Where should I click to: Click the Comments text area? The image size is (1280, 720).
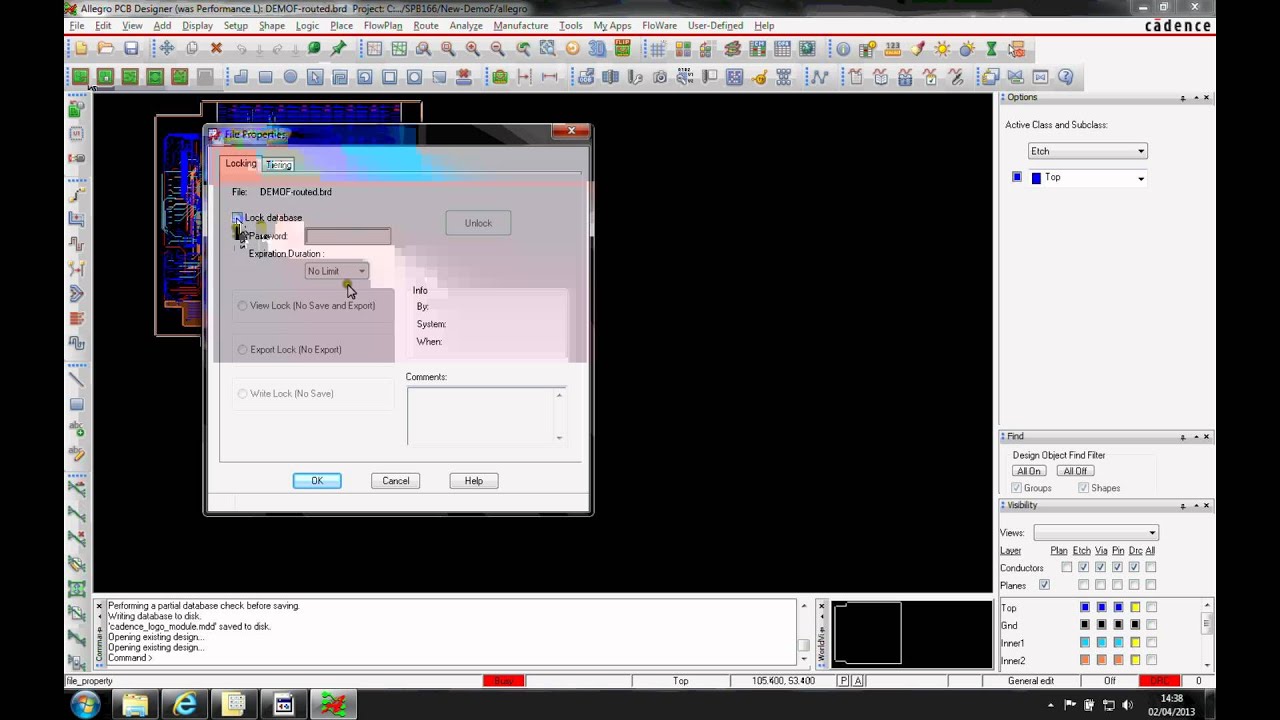coord(486,415)
